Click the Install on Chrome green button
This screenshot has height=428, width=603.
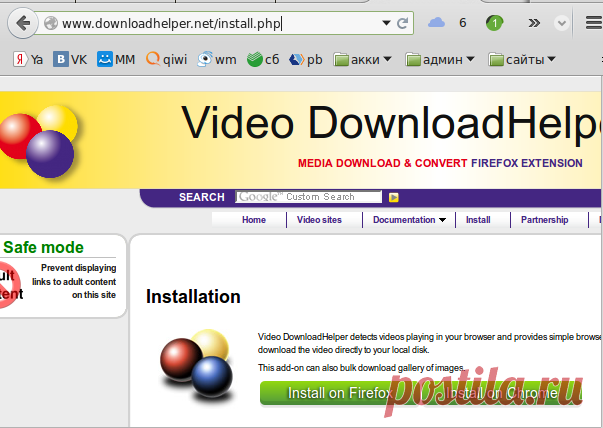click(500, 393)
